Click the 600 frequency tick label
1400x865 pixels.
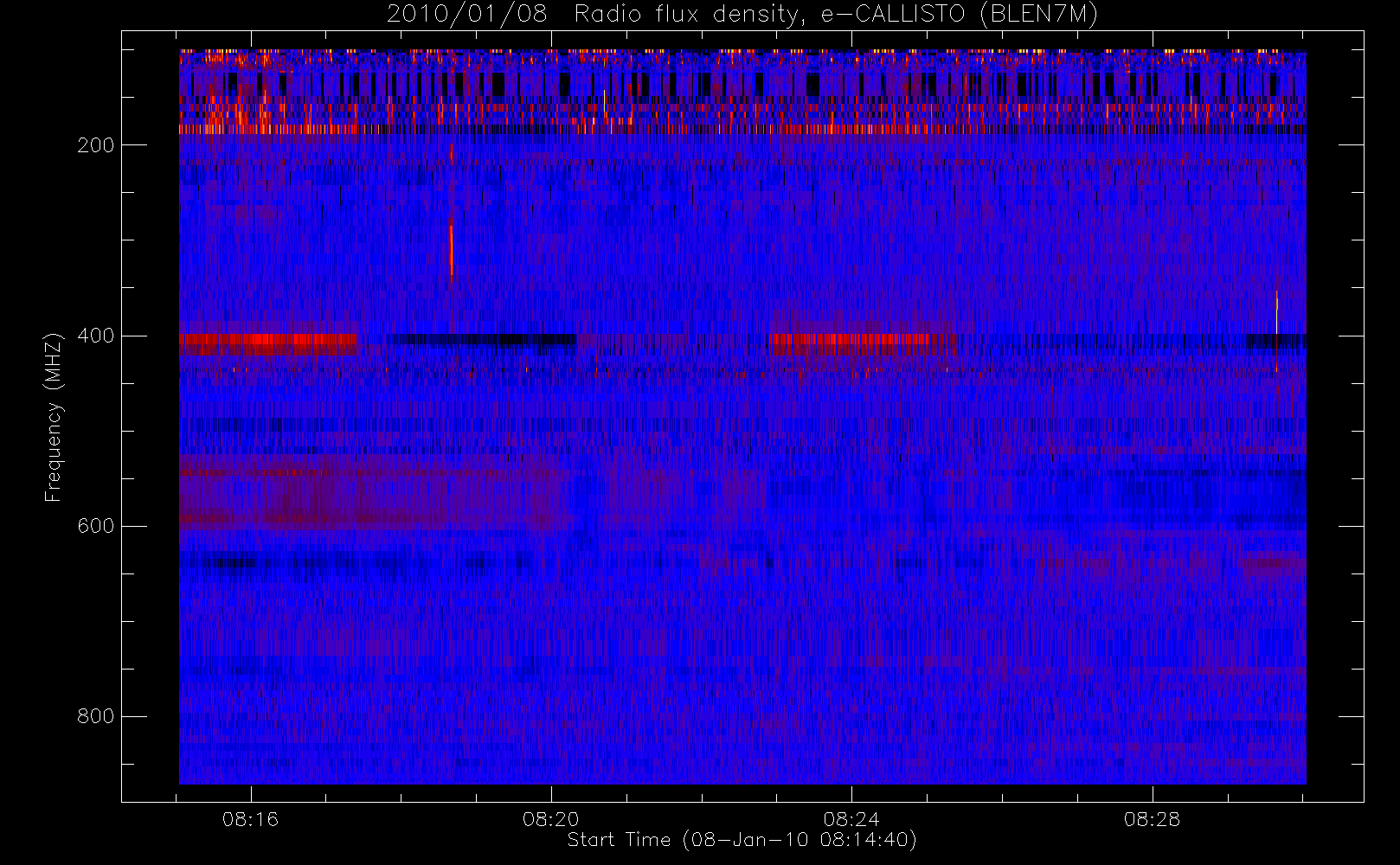coord(95,526)
